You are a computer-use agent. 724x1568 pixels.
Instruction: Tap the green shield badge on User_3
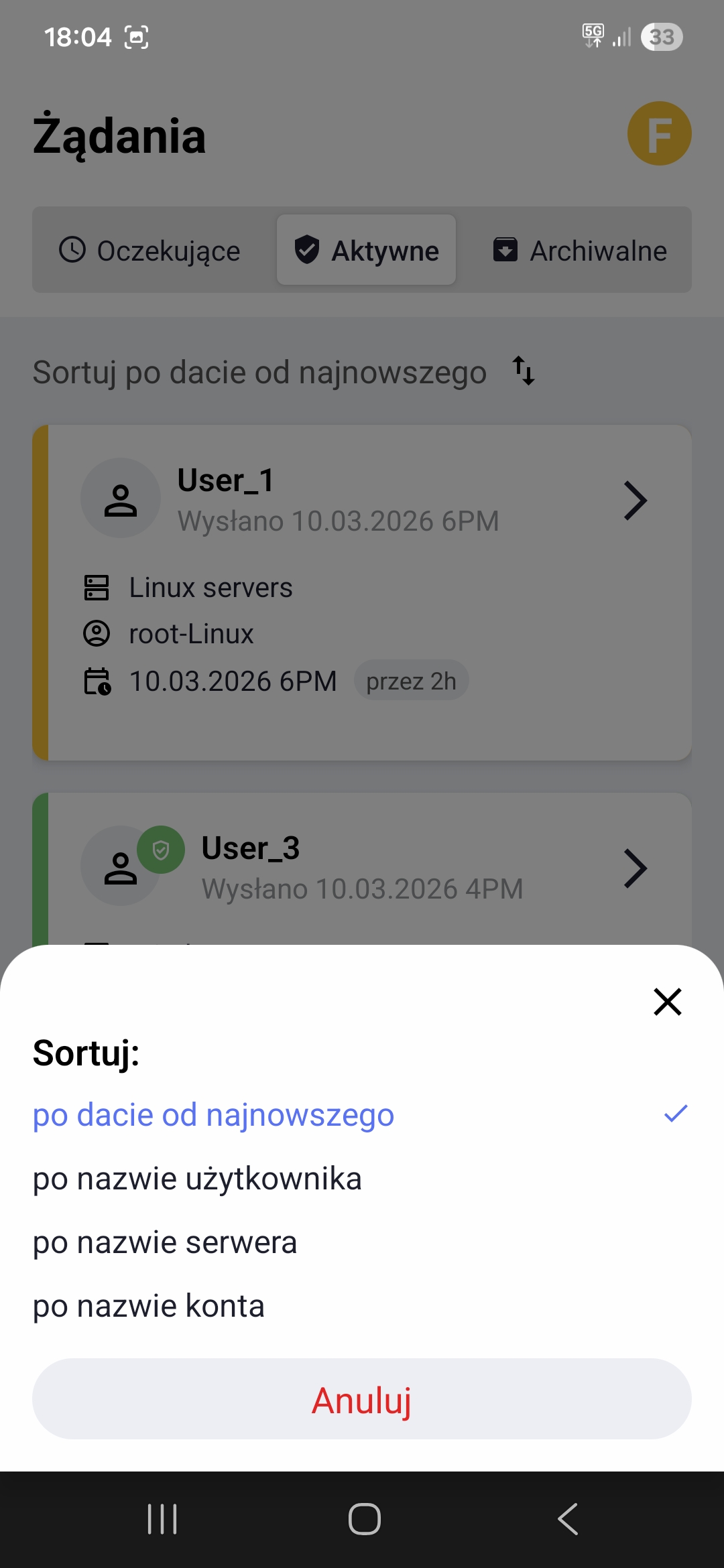coord(161,850)
